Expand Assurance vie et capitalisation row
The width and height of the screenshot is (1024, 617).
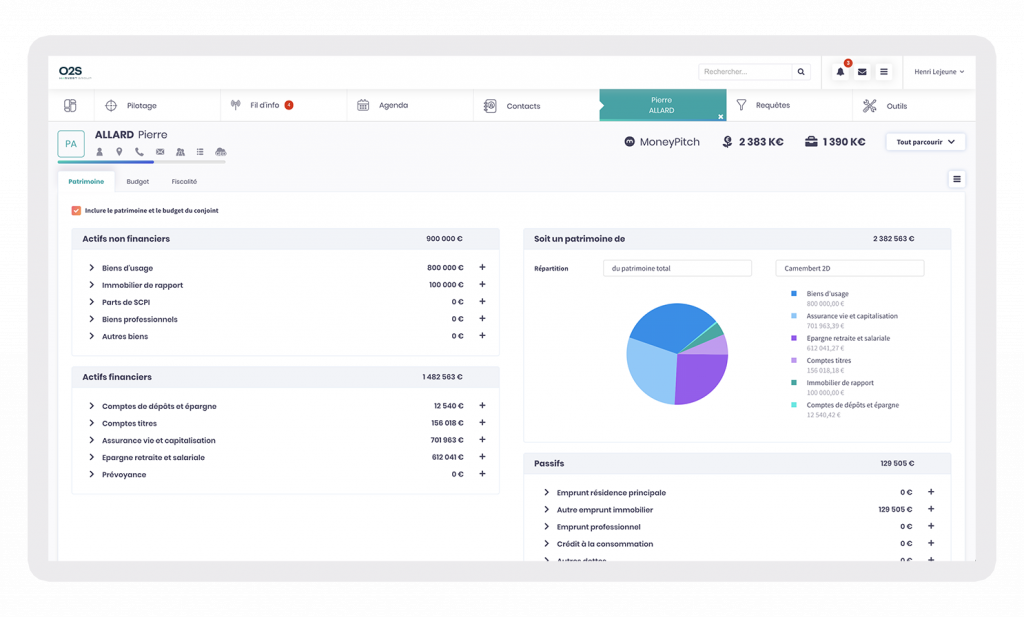tap(92, 440)
